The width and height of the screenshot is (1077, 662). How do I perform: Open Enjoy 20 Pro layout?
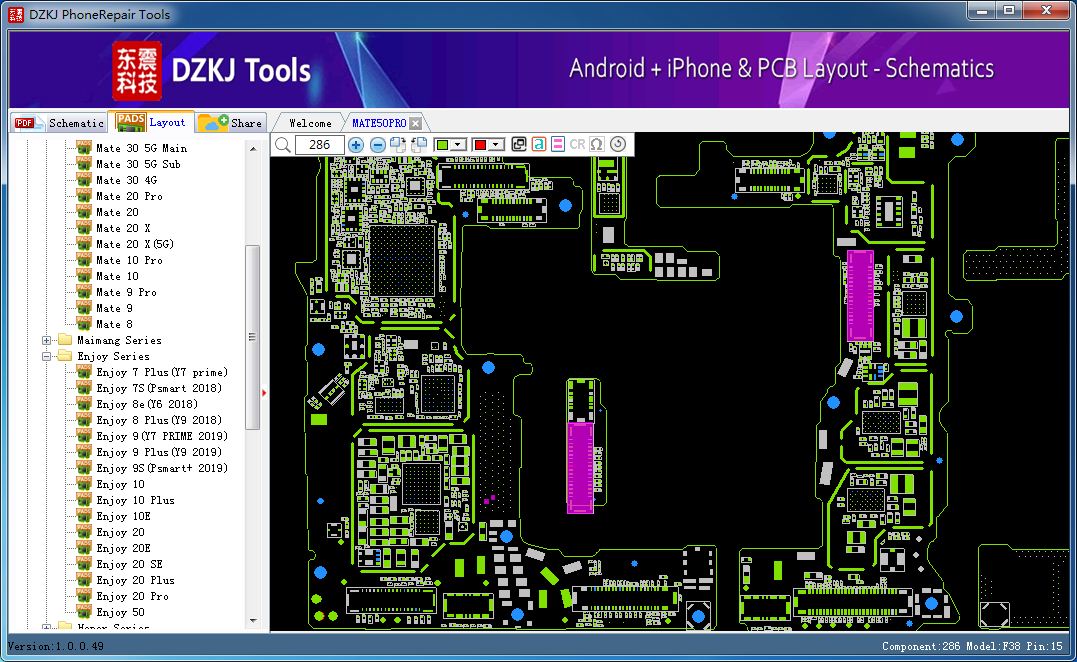(132, 597)
